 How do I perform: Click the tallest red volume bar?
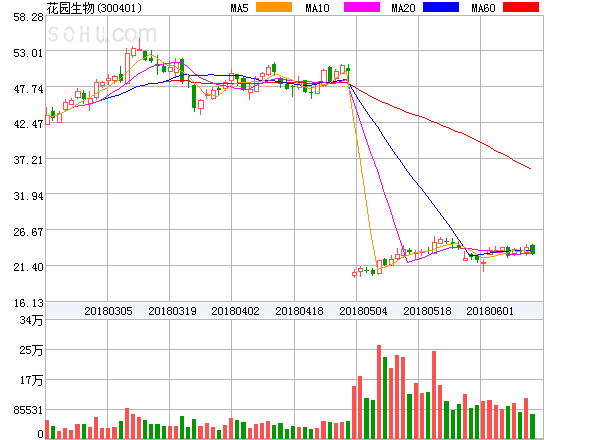coord(379,392)
